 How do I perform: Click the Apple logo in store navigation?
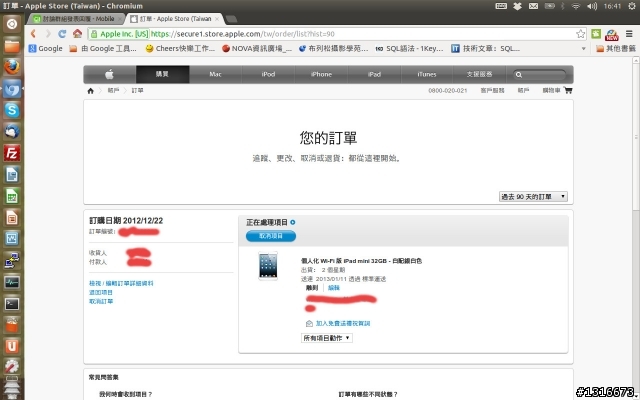109,74
